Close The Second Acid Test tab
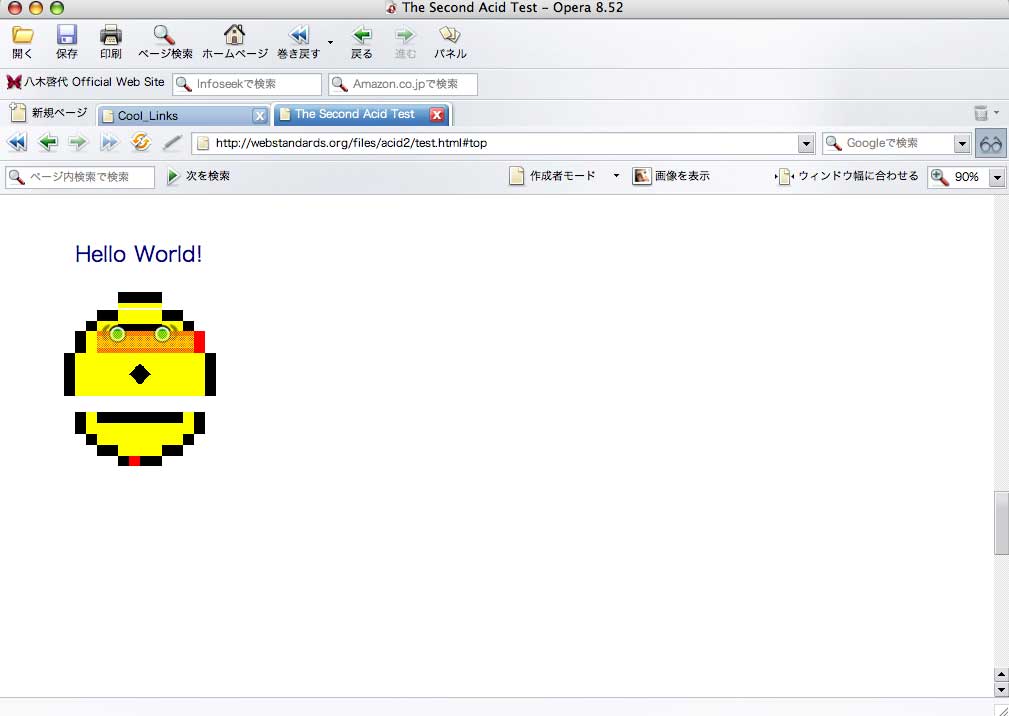The height and width of the screenshot is (716, 1009). tap(437, 115)
